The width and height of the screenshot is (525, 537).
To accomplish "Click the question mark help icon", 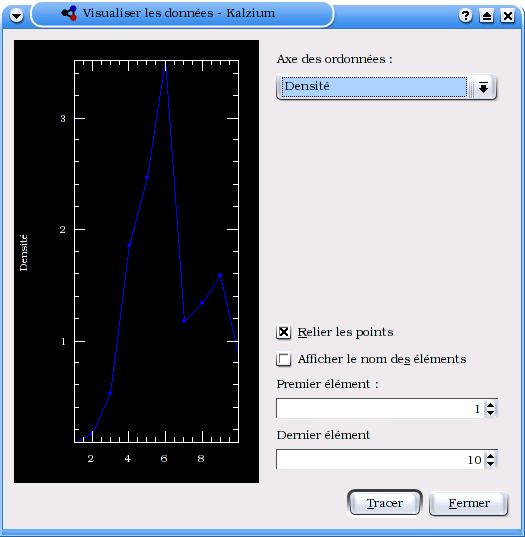I will [x=465, y=16].
